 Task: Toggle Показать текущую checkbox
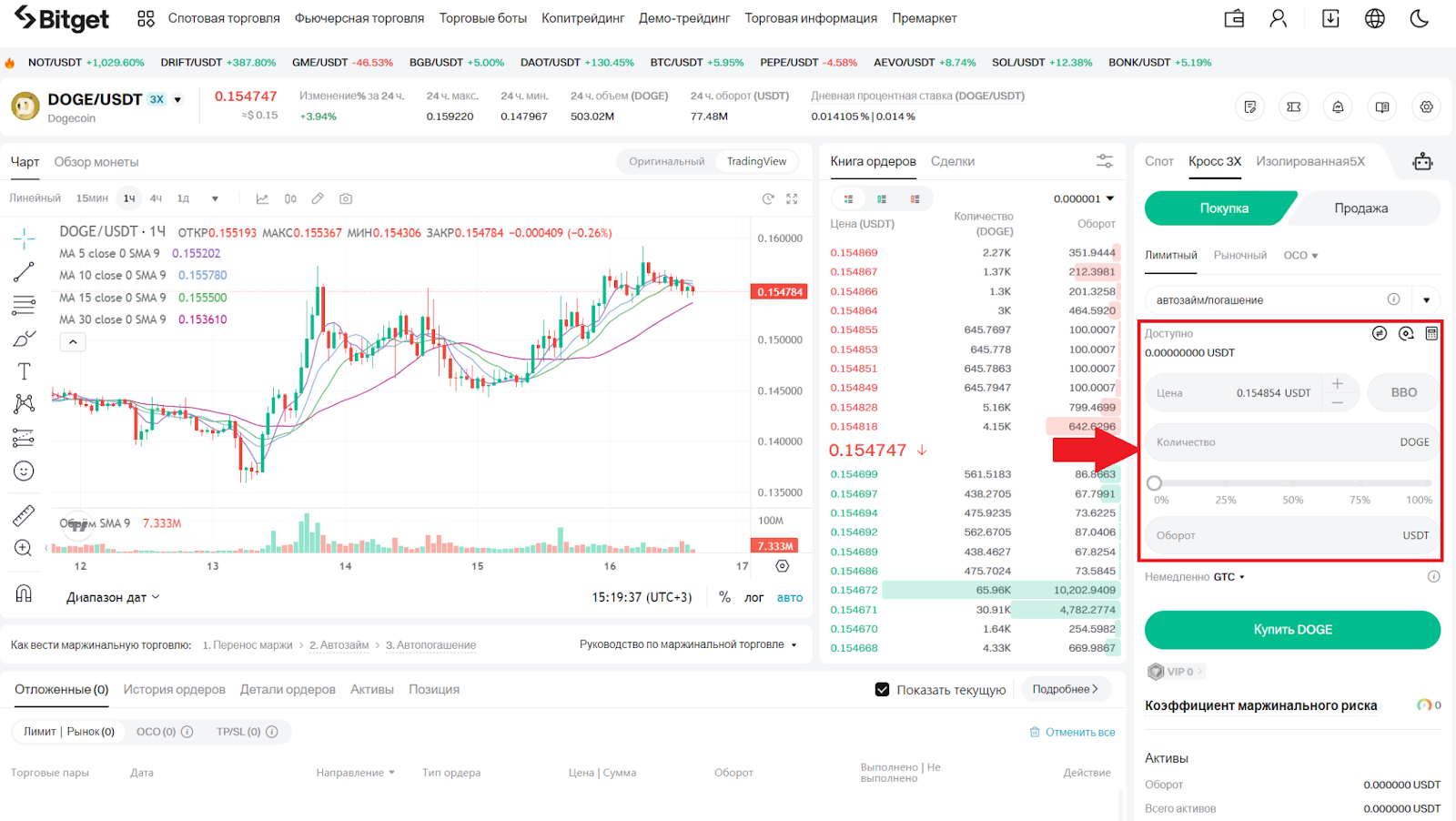[882, 689]
